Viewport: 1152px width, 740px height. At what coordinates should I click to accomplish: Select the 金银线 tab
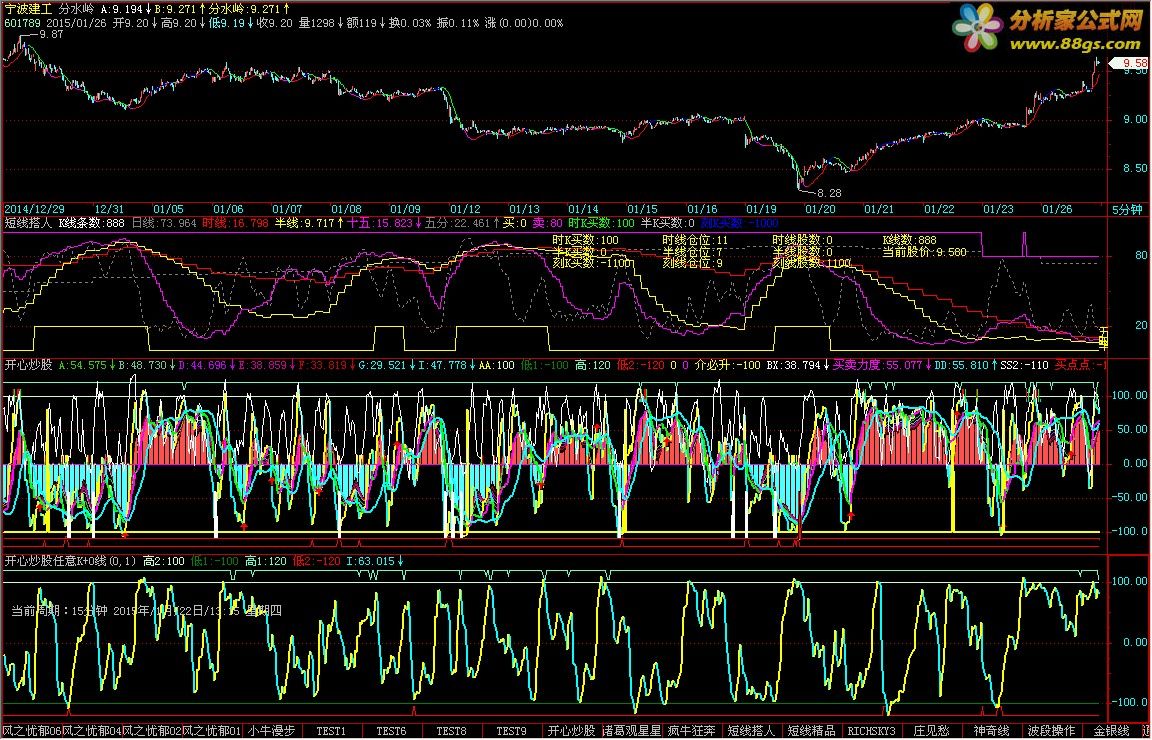[x=1112, y=731]
